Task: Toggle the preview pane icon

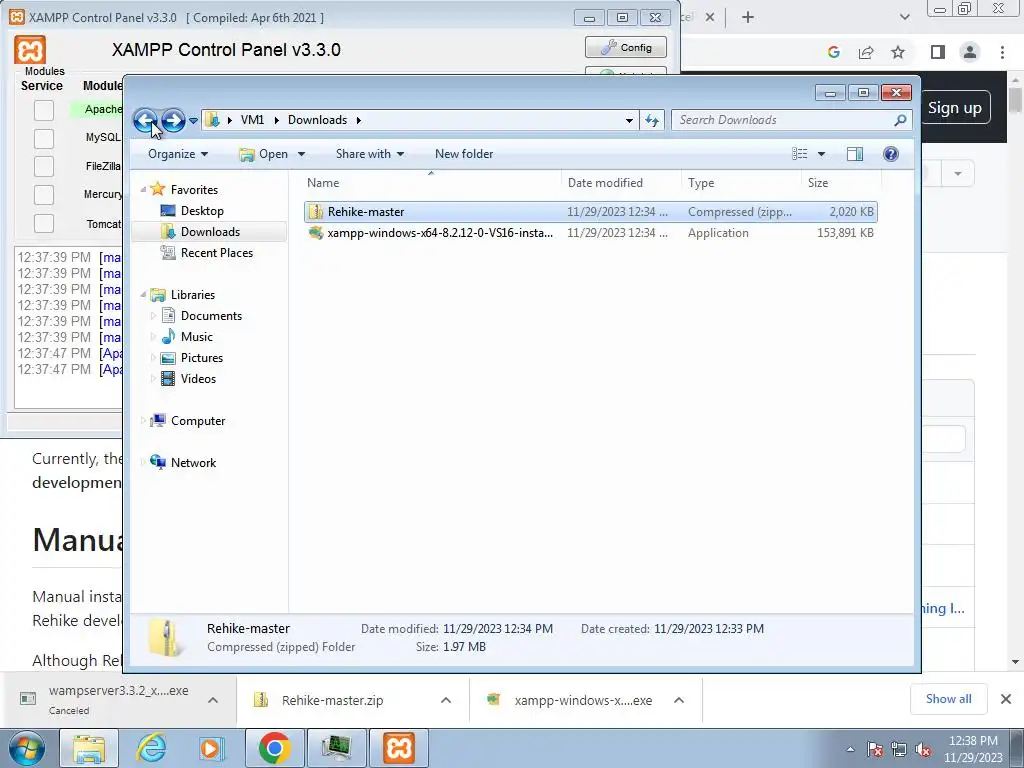Action: [x=855, y=154]
